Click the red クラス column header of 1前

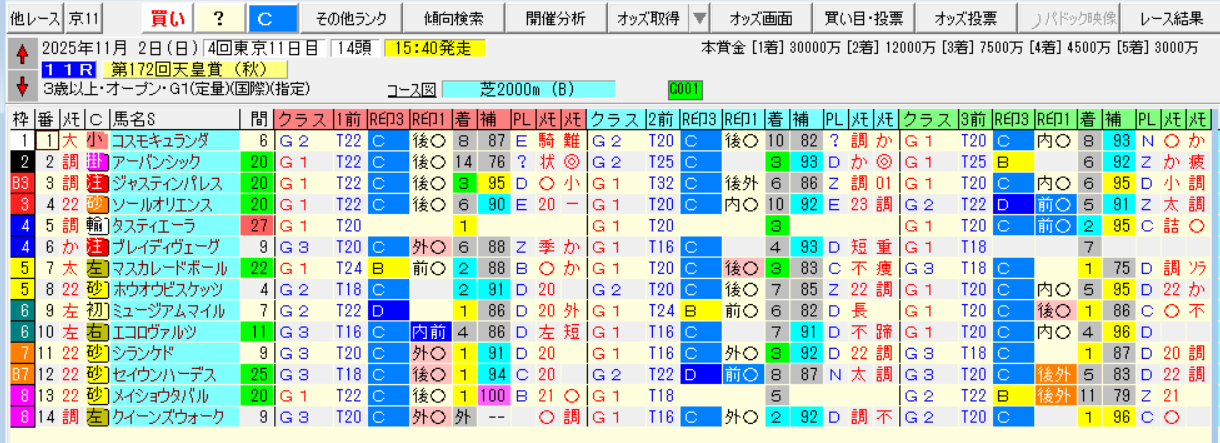pyautogui.click(x=303, y=119)
